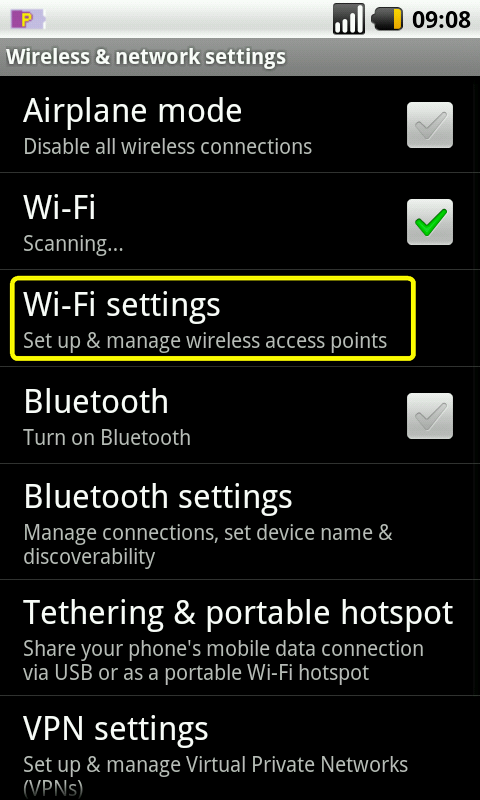Select the Bluetooth row title
Viewport: 480px width, 800px height.
coord(96,402)
